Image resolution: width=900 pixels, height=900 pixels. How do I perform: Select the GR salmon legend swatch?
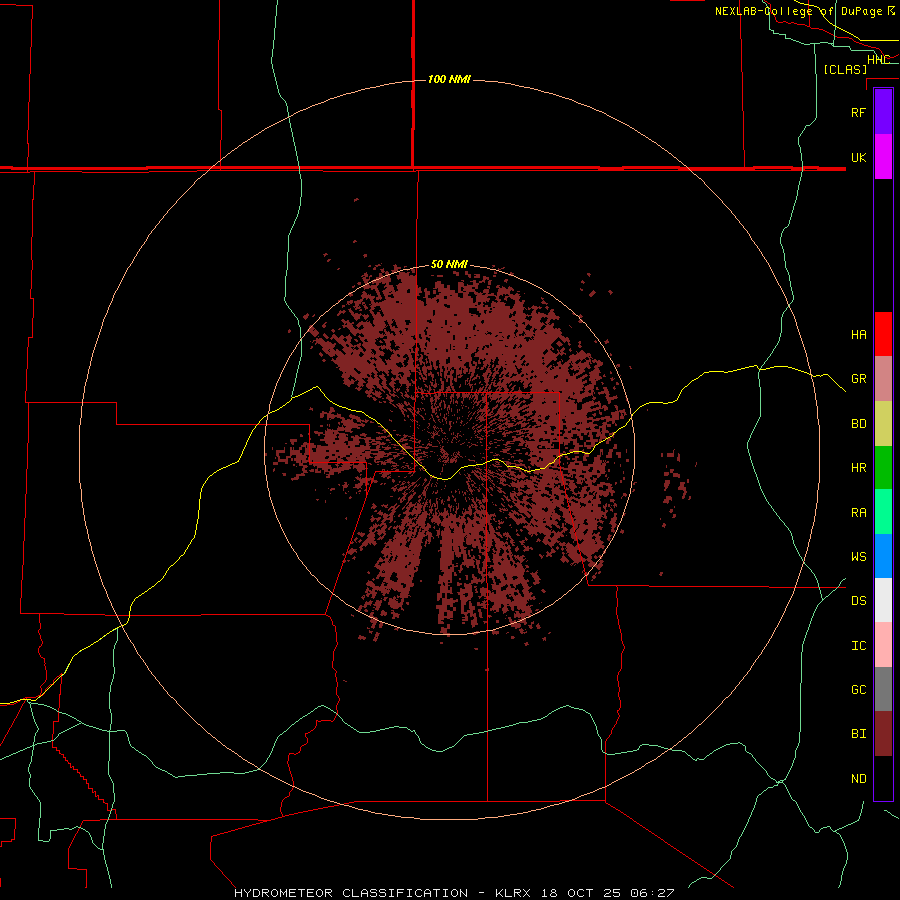883,379
